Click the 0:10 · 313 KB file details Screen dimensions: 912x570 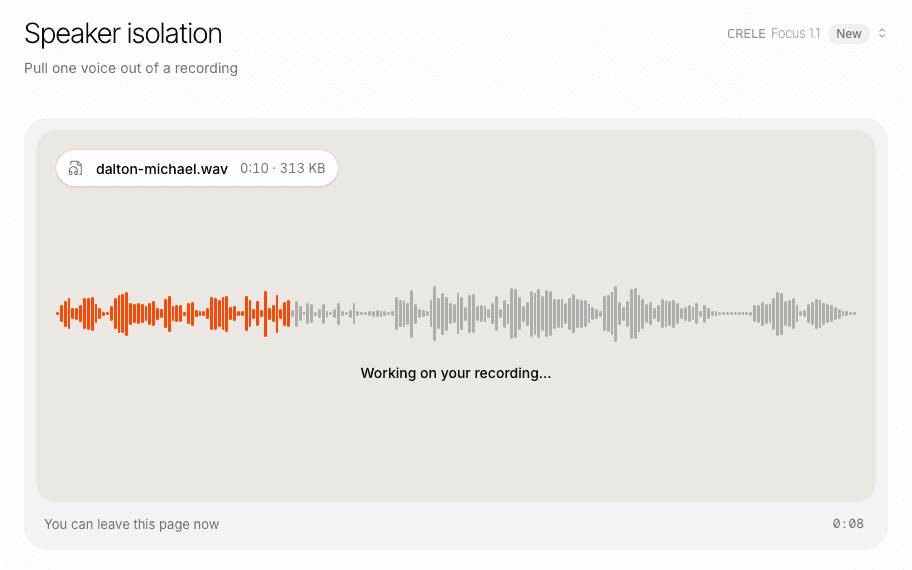coord(283,168)
